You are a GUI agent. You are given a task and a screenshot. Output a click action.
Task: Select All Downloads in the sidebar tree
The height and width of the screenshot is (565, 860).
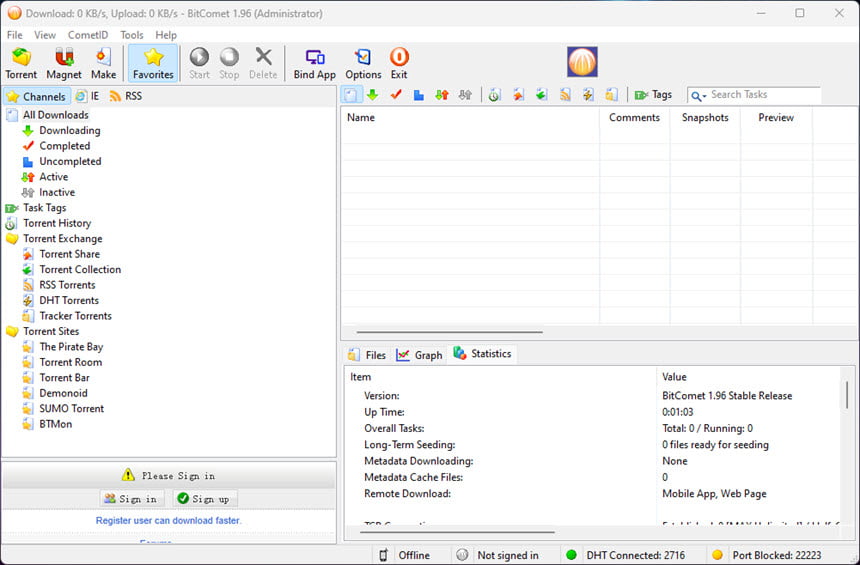click(x=55, y=115)
